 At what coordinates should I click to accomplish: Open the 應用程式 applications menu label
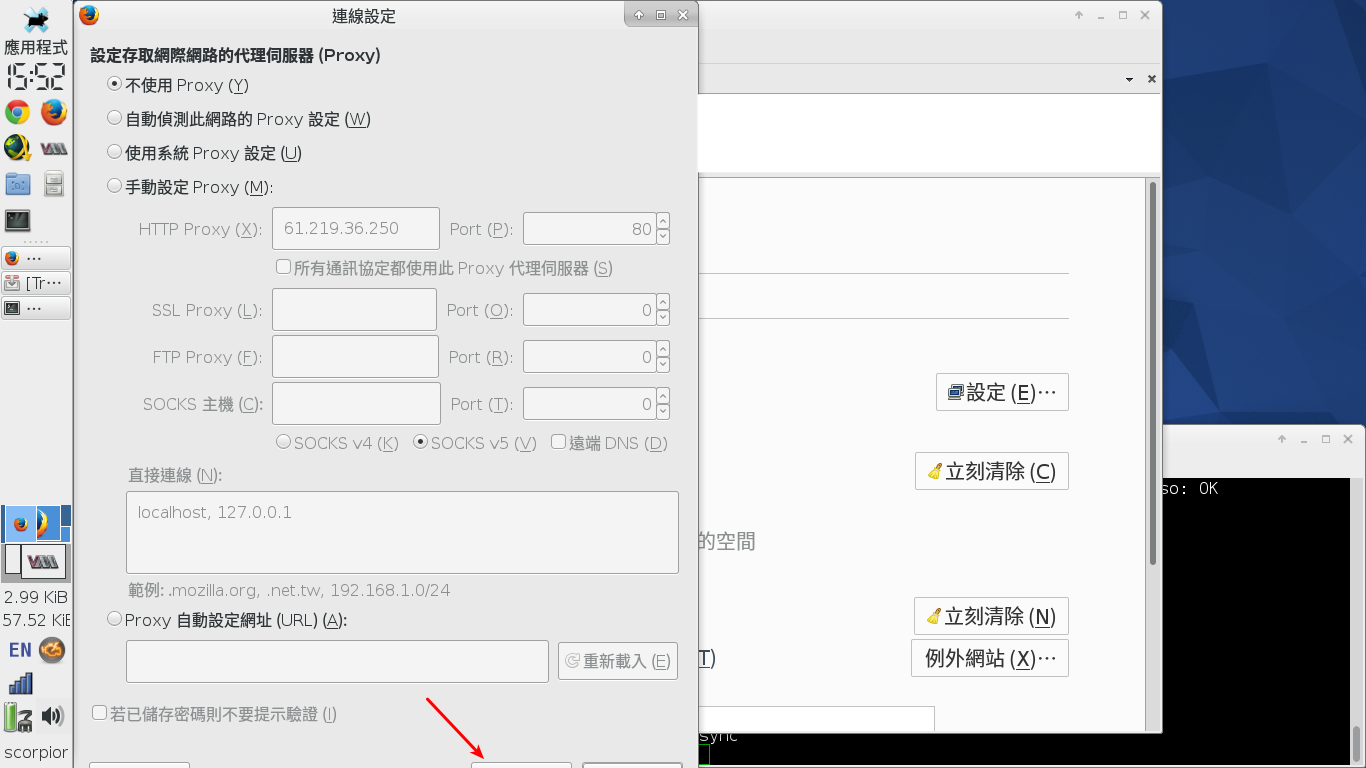tap(36, 47)
